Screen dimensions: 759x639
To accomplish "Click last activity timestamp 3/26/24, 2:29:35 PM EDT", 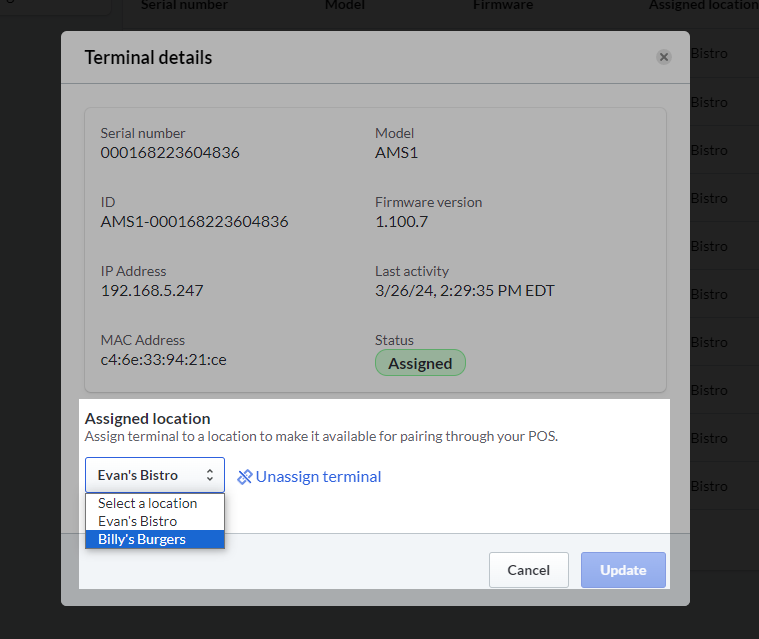I will [465, 291].
